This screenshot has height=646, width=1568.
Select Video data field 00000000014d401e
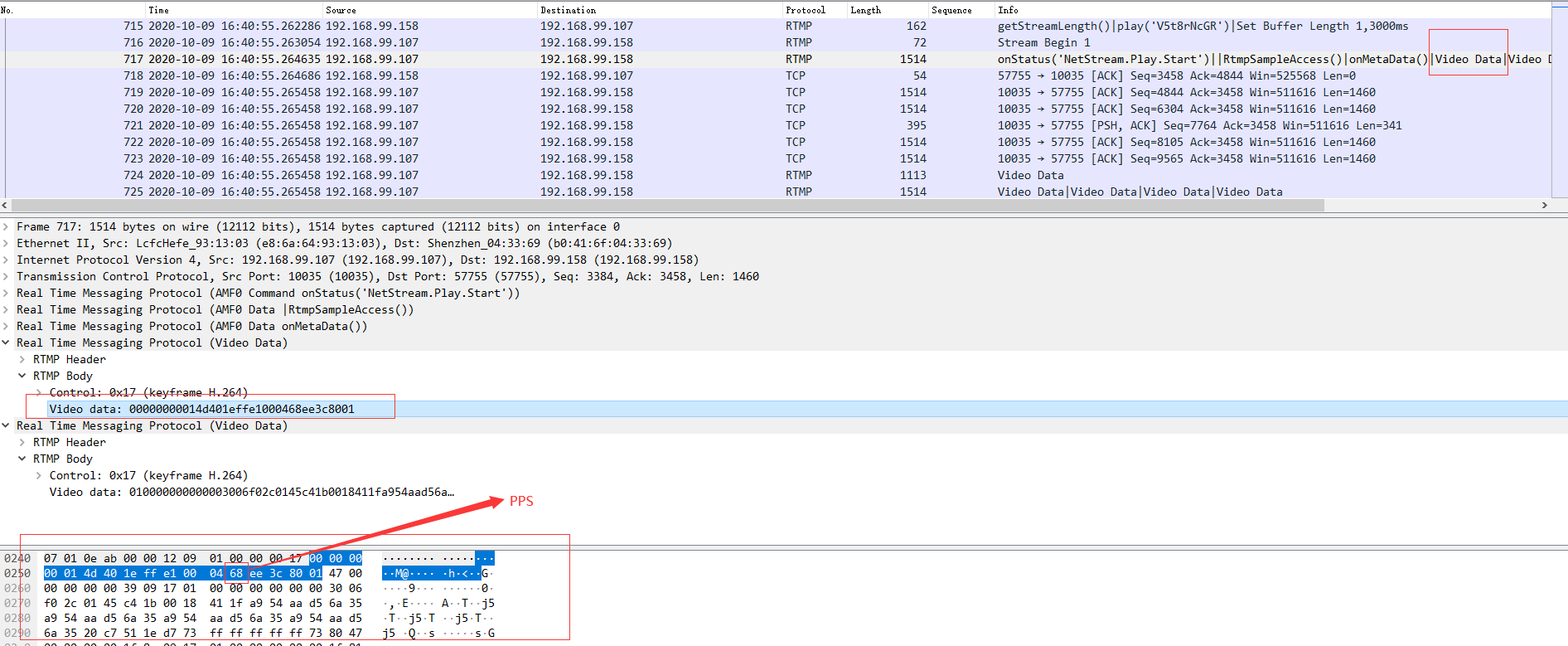(x=201, y=410)
